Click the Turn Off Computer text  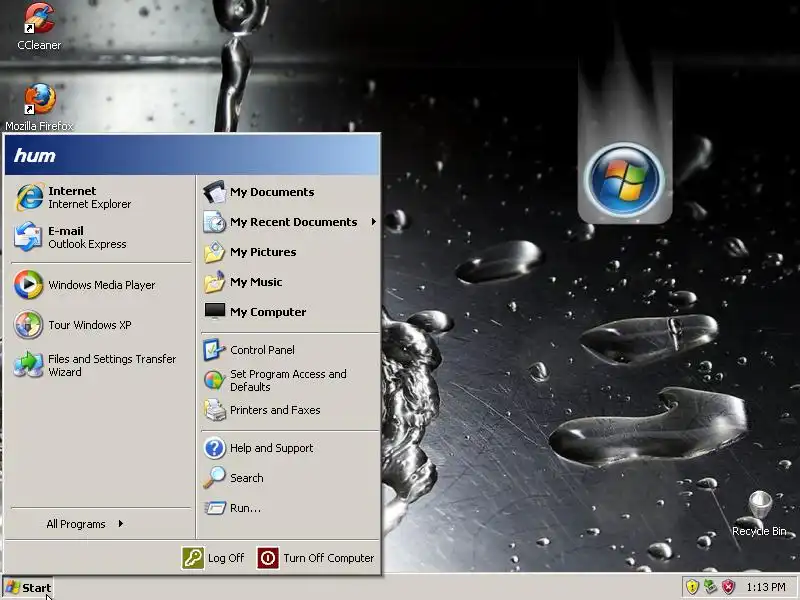[x=329, y=558]
